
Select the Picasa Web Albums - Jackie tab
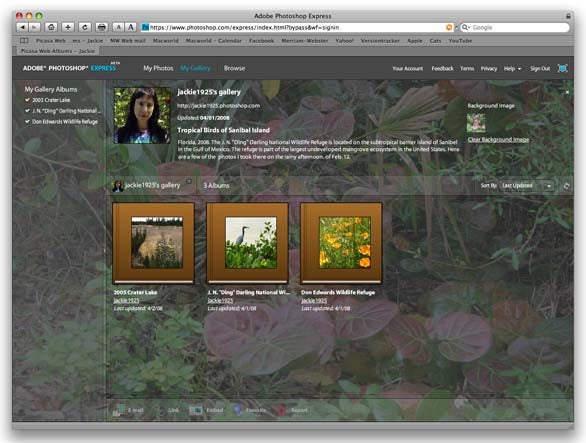coord(58,51)
